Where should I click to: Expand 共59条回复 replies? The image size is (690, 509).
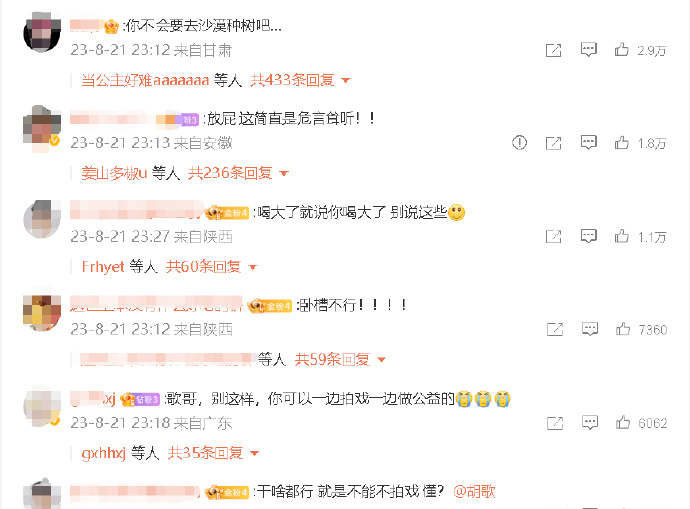coord(340,359)
